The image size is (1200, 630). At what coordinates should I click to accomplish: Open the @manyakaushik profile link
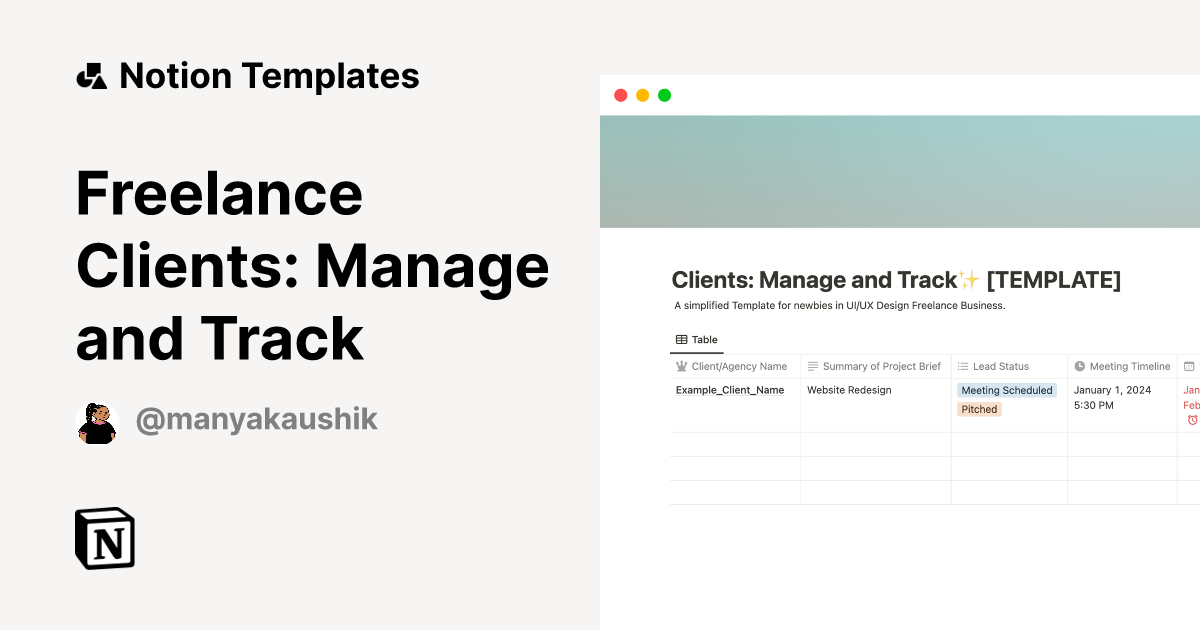coord(257,419)
